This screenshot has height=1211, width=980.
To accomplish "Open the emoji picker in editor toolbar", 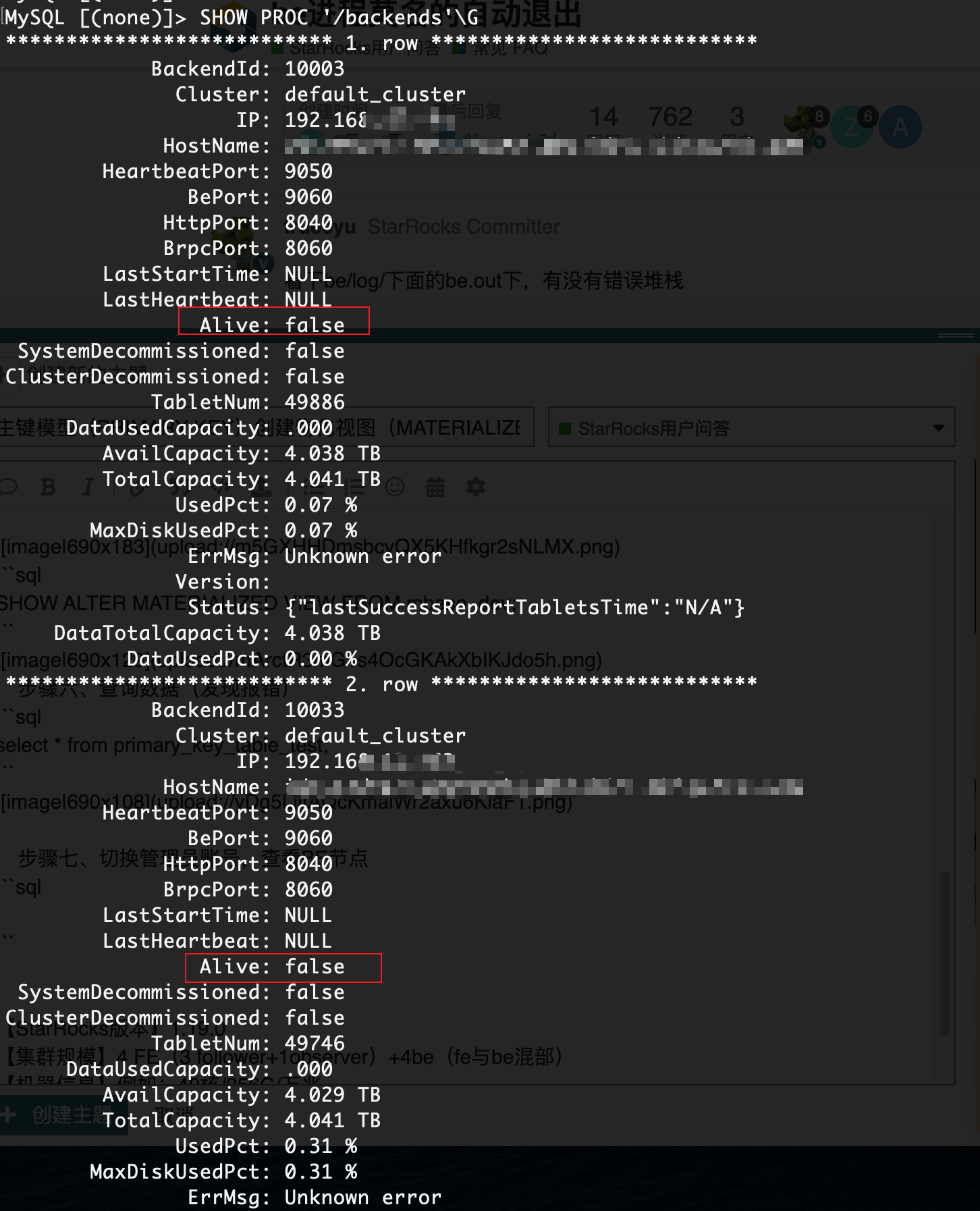I will click(395, 487).
